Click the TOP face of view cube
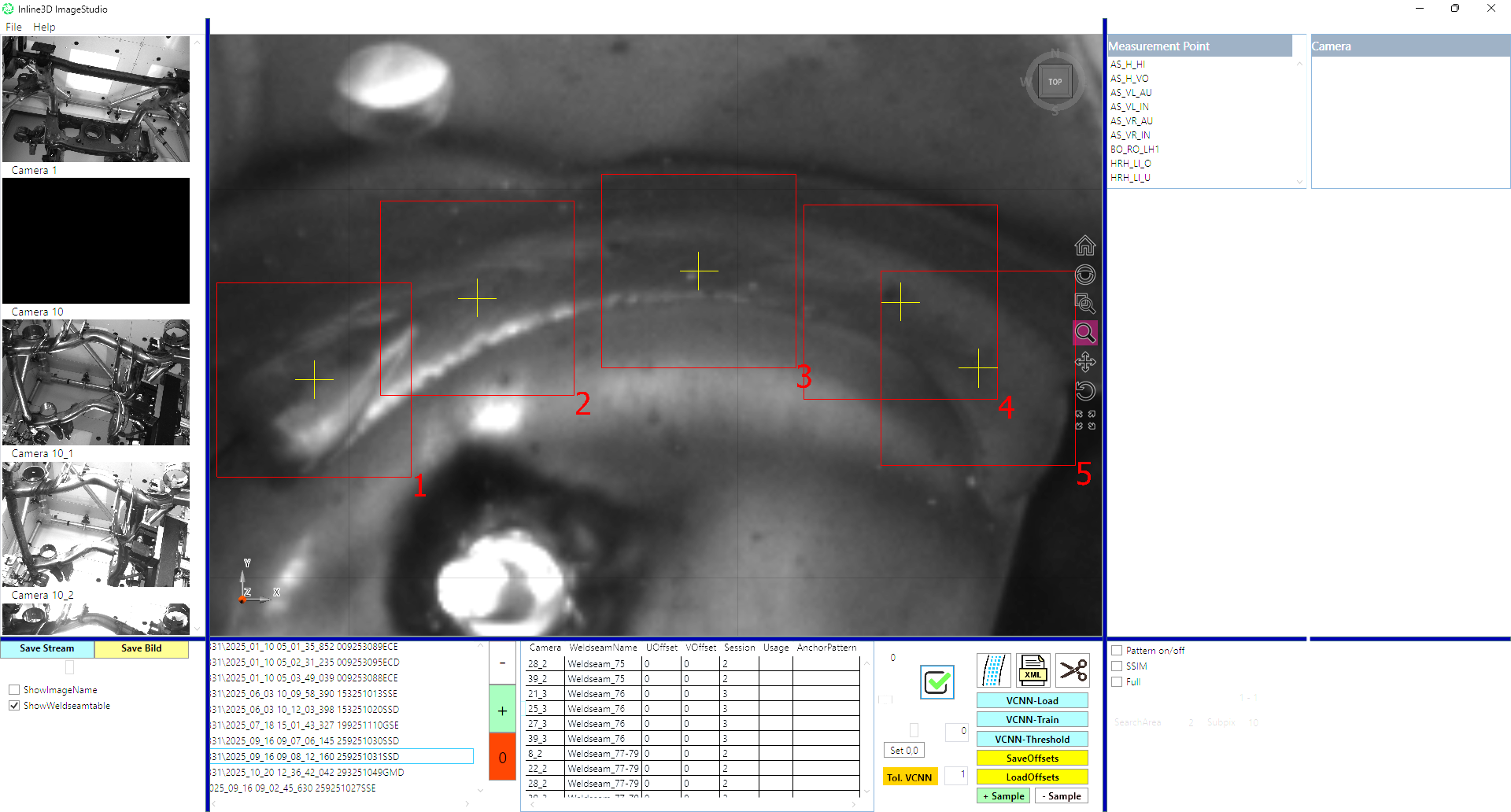The image size is (1511, 812). pos(1055,82)
